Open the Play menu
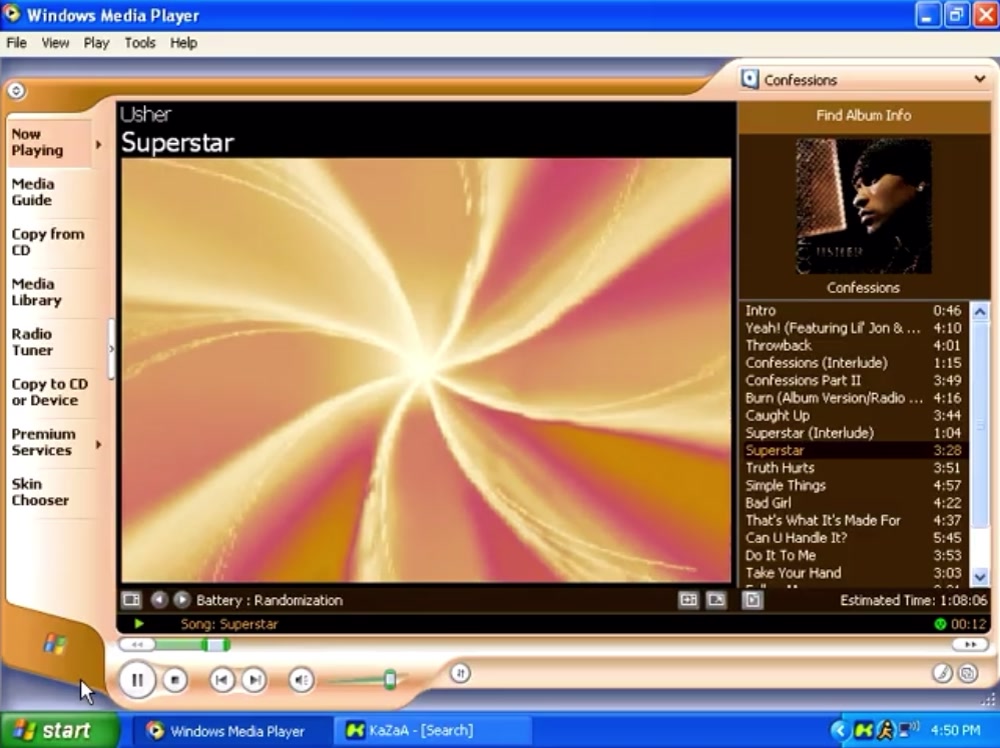 click(96, 43)
